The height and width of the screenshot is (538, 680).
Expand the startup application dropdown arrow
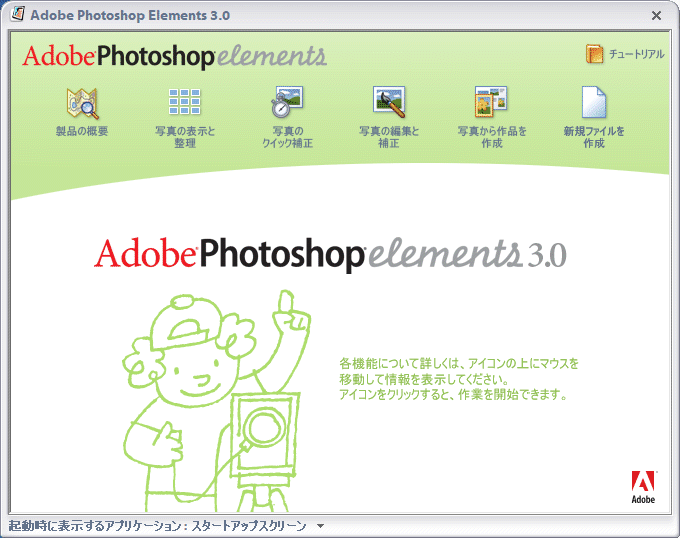pyautogui.click(x=320, y=526)
